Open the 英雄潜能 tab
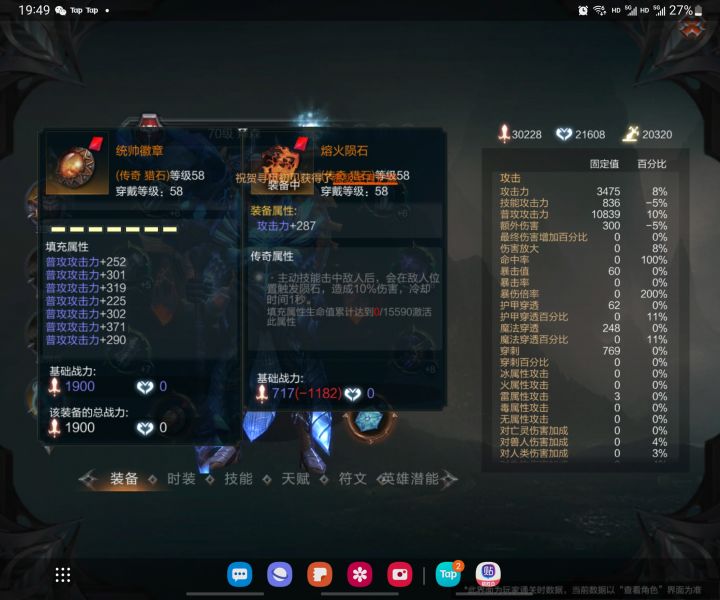The height and width of the screenshot is (600, 720). (411, 479)
